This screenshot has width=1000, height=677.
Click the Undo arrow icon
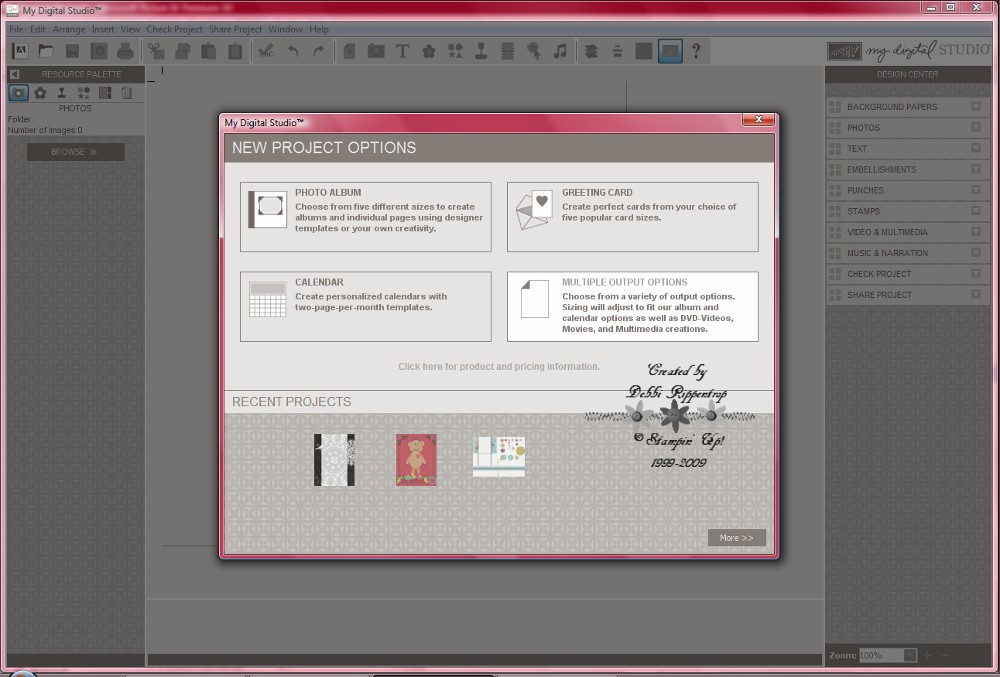(x=293, y=51)
